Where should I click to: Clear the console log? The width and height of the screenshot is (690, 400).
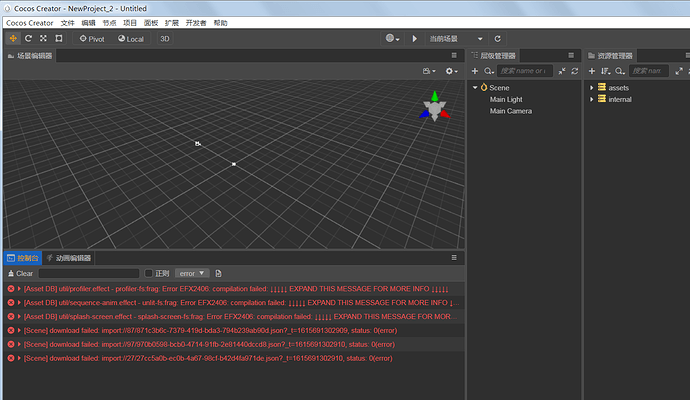[x=20, y=273]
